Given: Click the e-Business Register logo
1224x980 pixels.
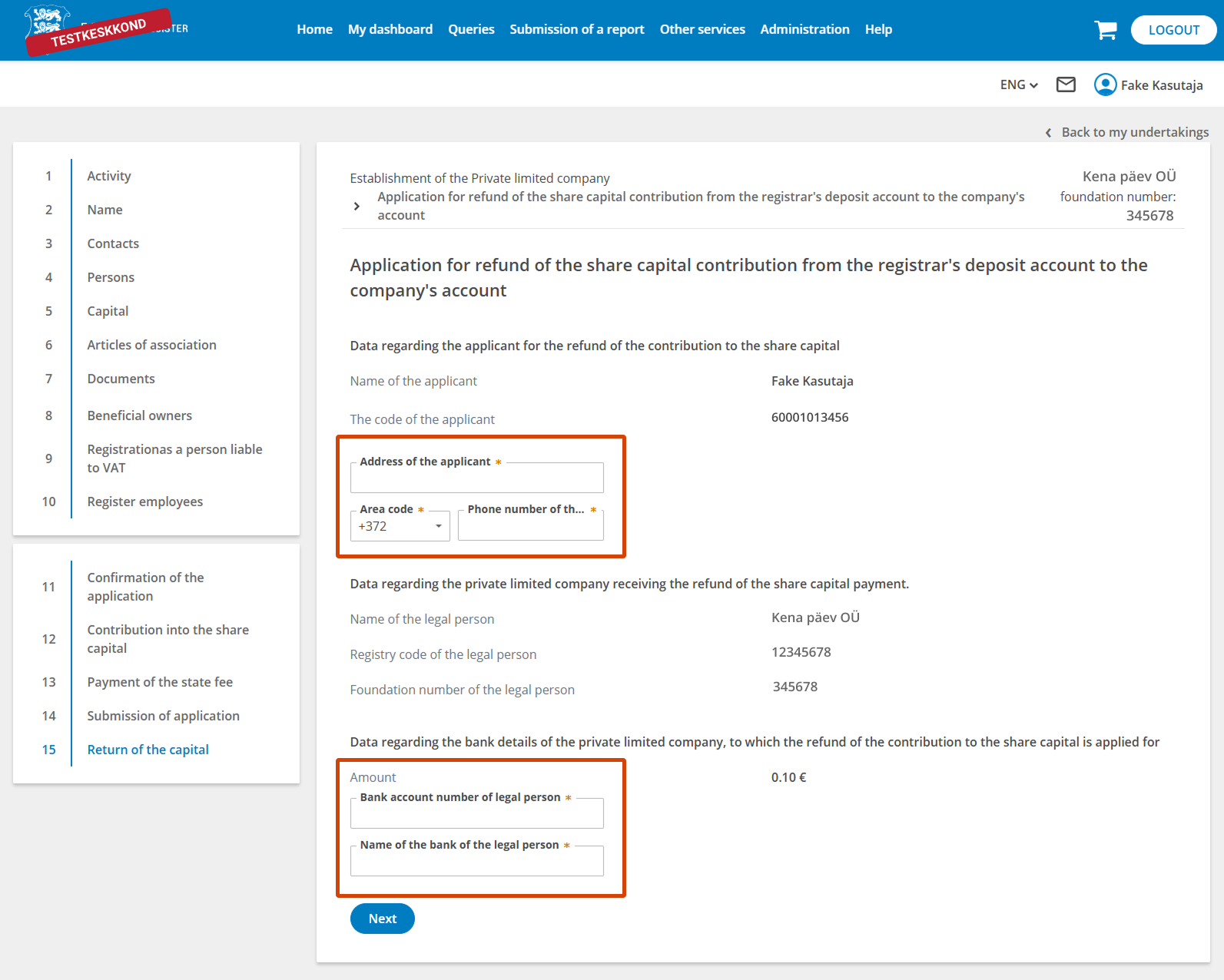Looking at the screenshot, I should point(105,29).
